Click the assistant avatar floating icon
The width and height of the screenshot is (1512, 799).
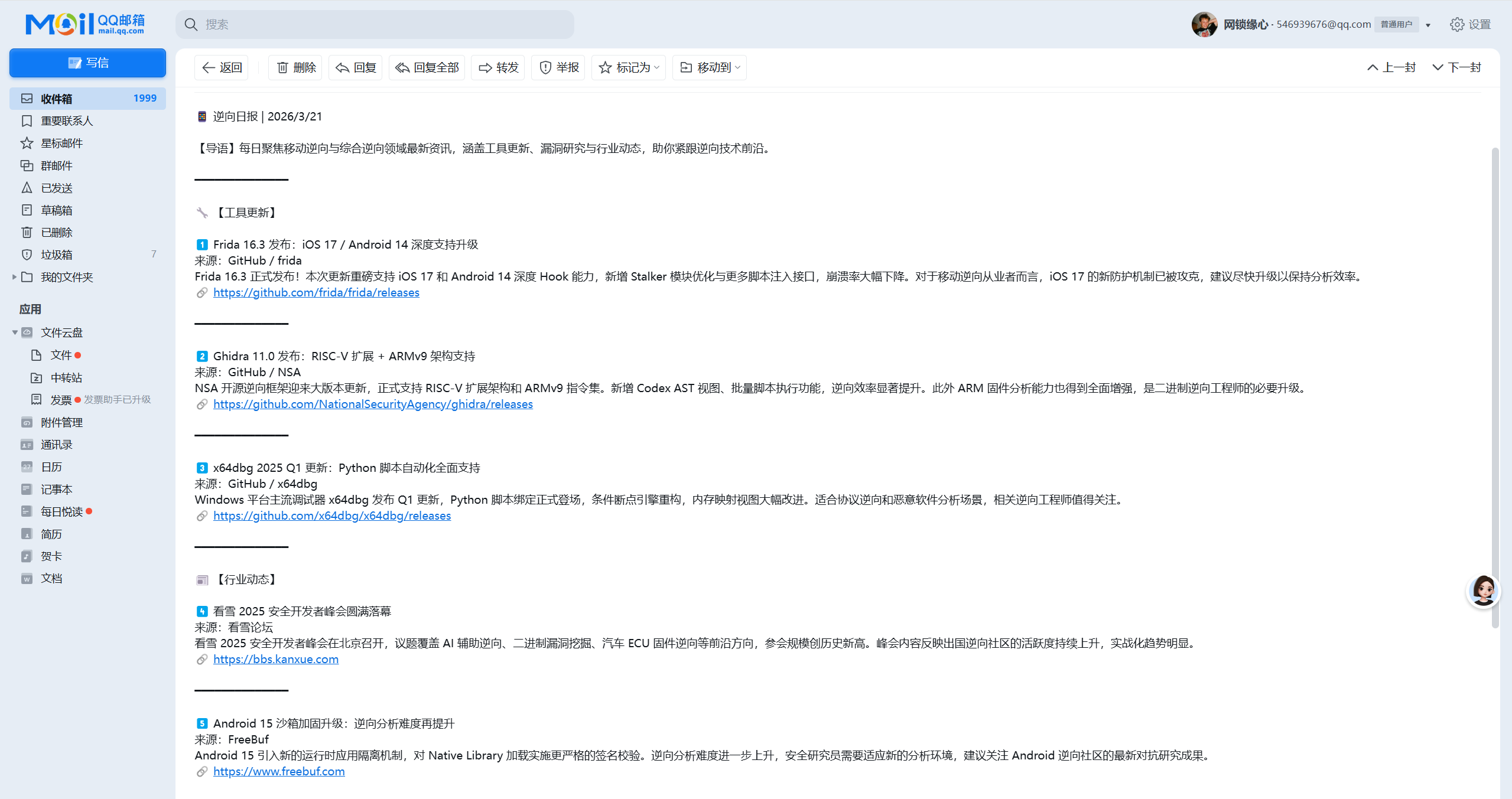1483,591
